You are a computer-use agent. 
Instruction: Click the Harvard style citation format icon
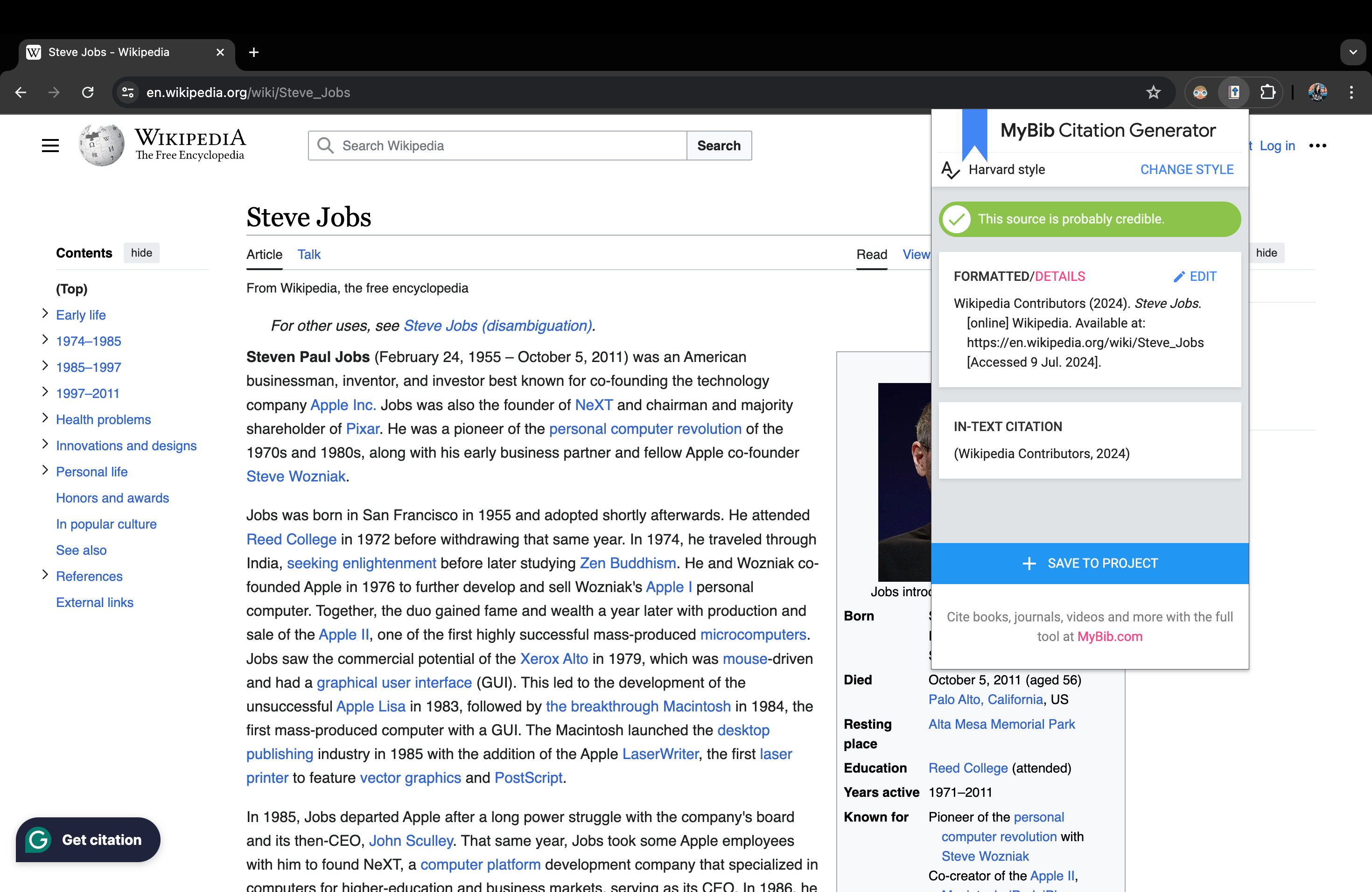(x=951, y=169)
